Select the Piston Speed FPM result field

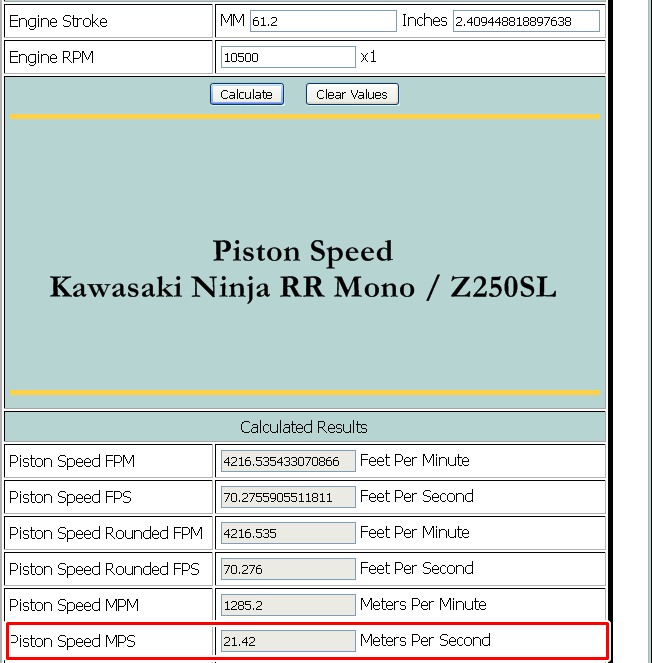pyautogui.click(x=288, y=462)
